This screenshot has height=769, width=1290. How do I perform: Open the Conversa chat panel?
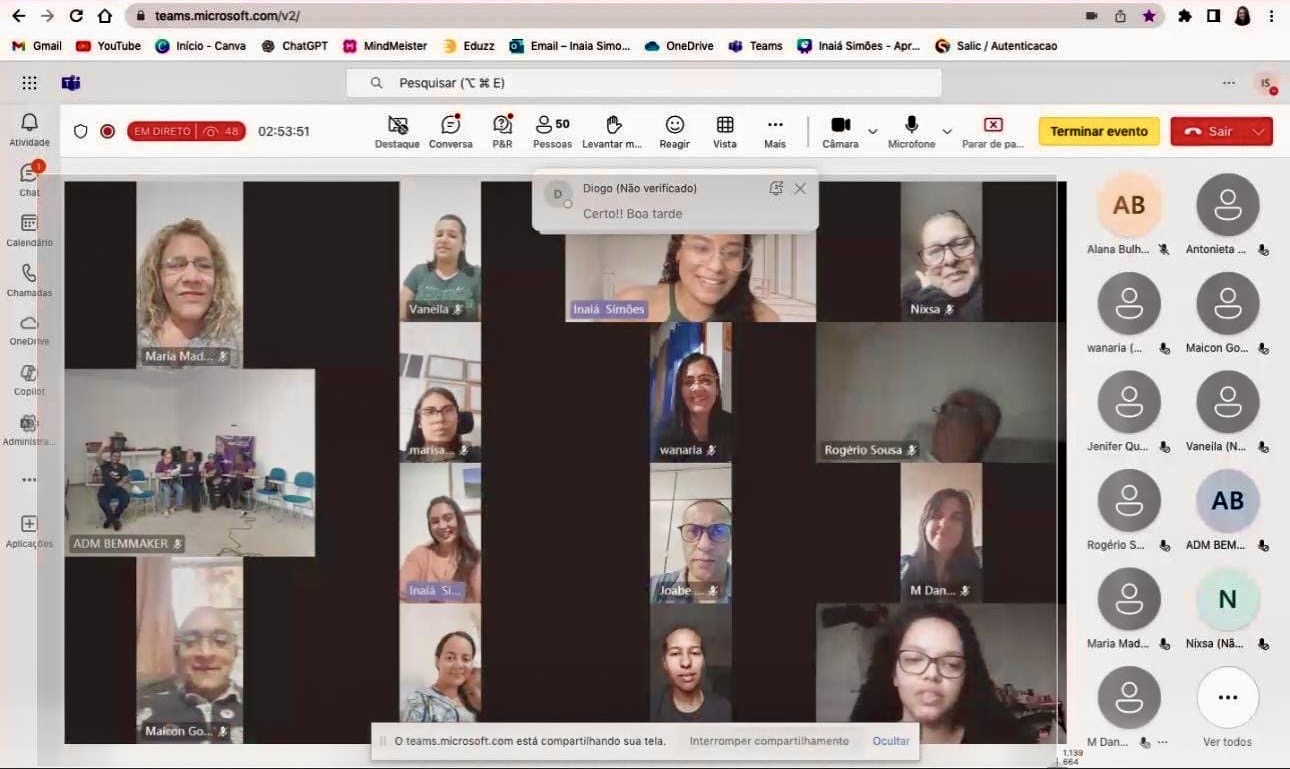pyautogui.click(x=450, y=130)
